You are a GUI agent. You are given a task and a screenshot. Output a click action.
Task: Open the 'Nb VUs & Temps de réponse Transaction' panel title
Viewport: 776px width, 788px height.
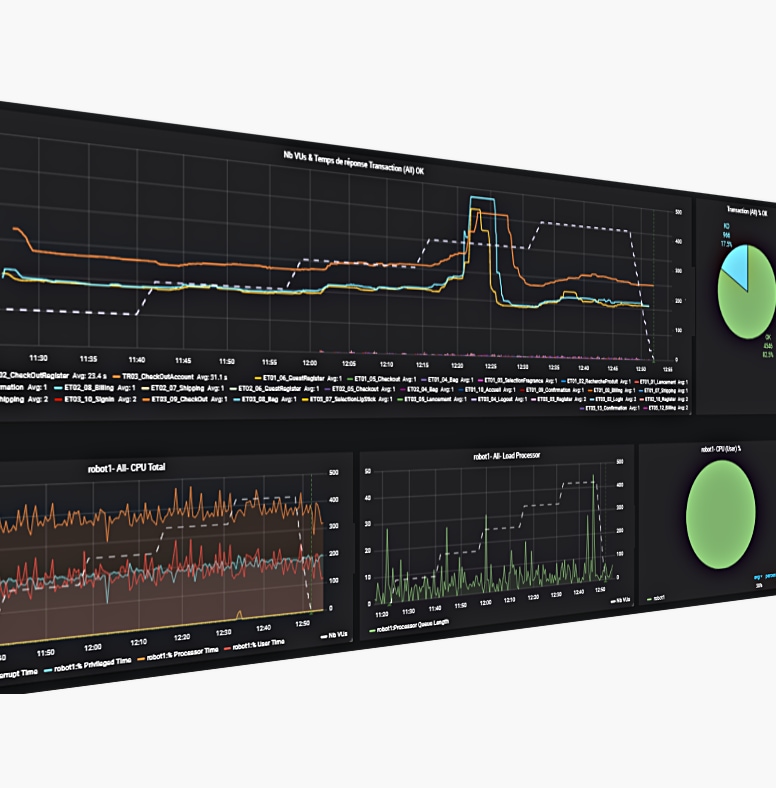pos(353,163)
